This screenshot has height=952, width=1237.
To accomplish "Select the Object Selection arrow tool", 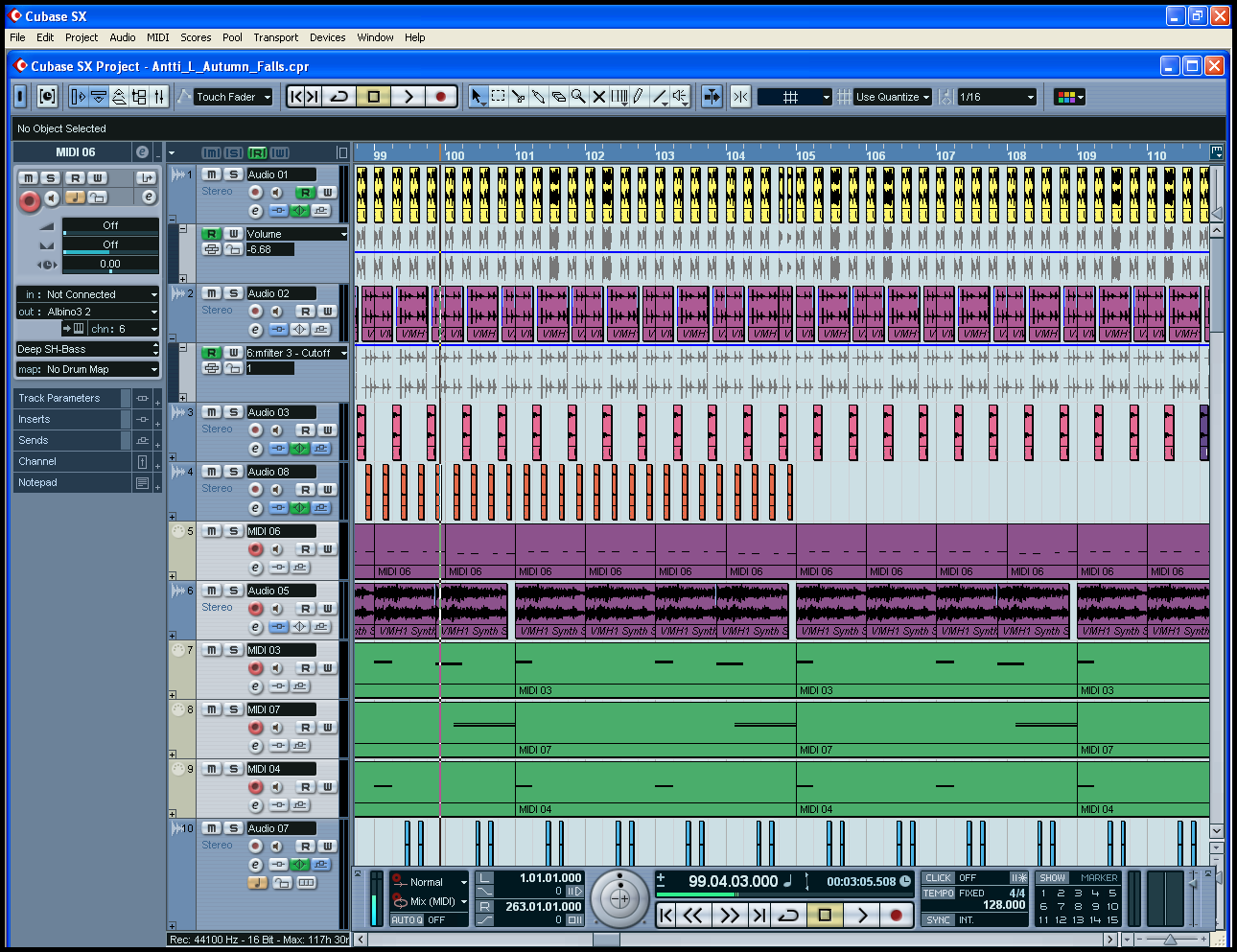I will click(478, 96).
